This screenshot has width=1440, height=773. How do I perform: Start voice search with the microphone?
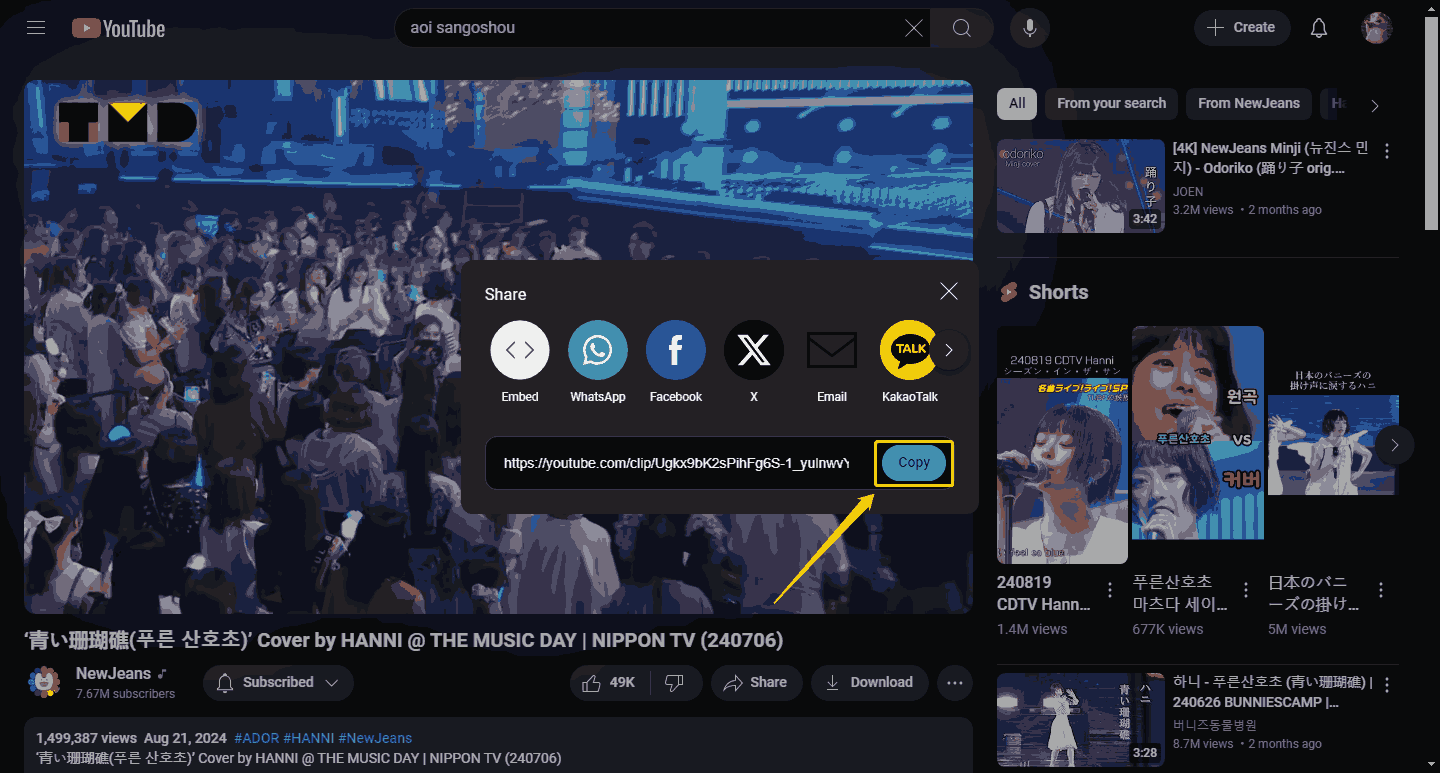tap(1029, 28)
